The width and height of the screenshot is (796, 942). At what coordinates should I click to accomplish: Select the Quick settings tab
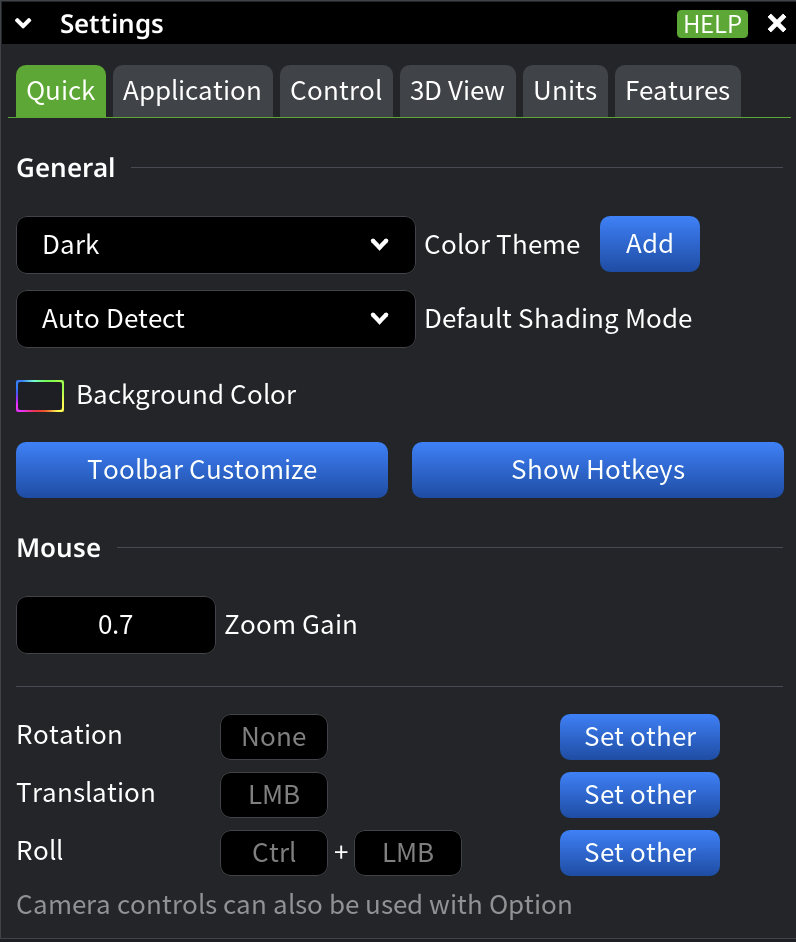(x=60, y=90)
